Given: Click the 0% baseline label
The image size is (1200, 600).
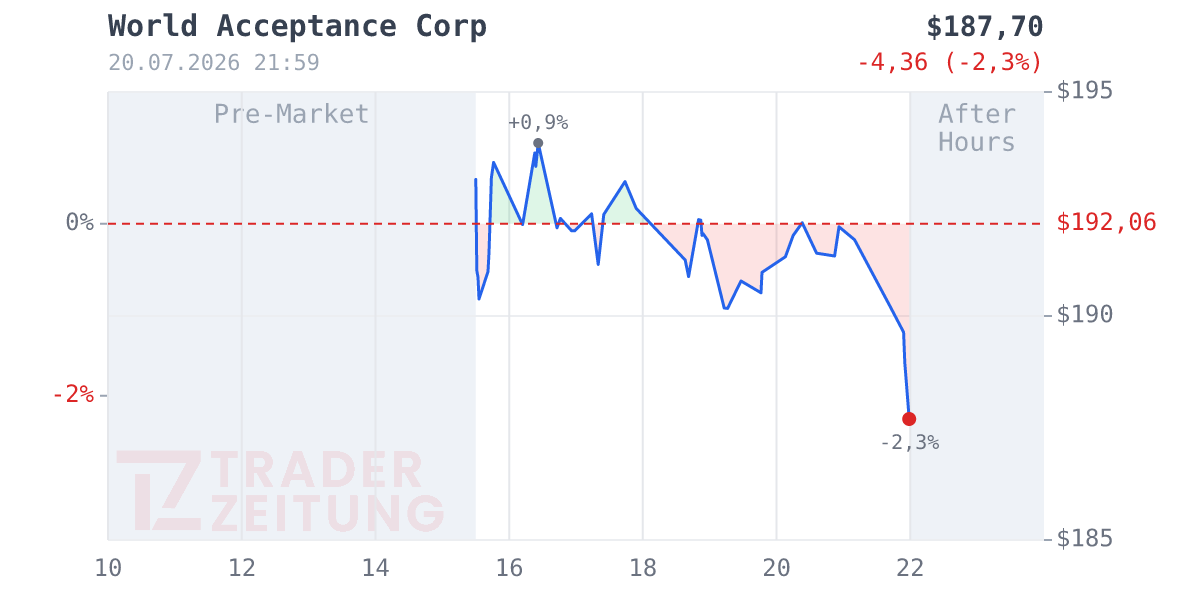Looking at the screenshot, I should click(x=80, y=222).
